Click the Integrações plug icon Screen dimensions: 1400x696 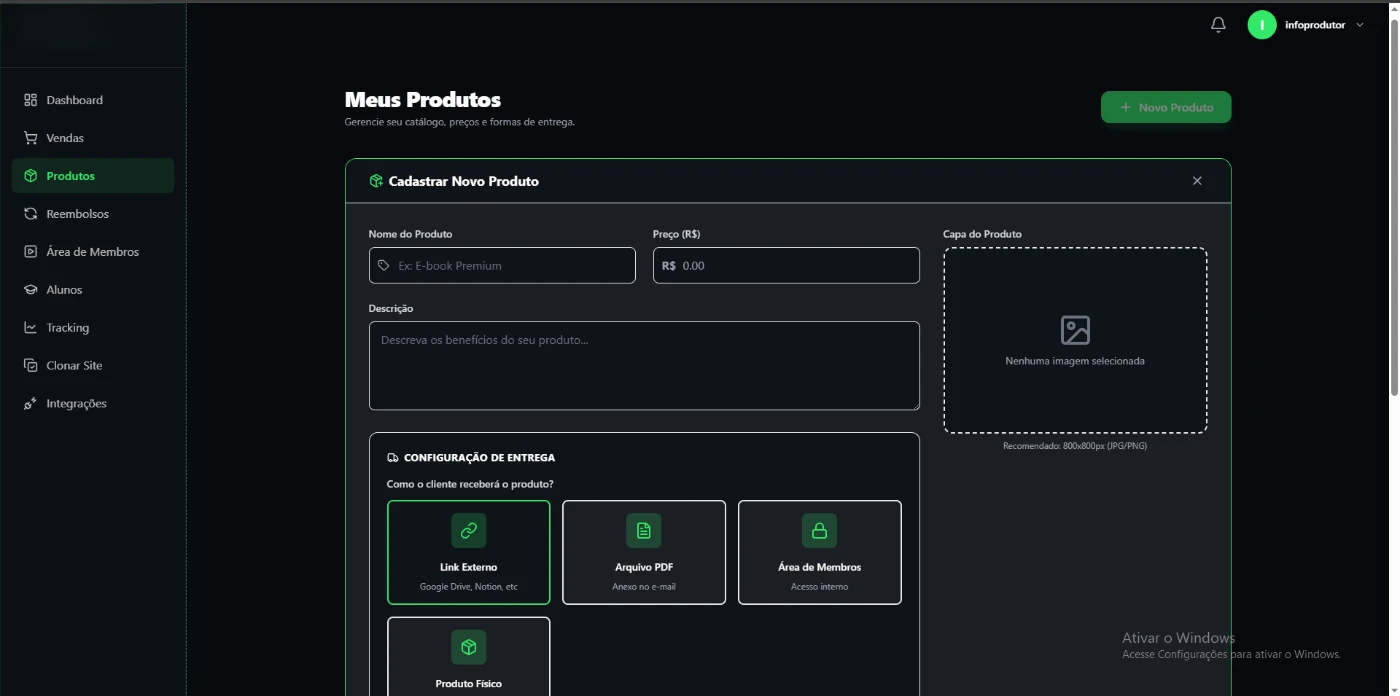(31, 404)
